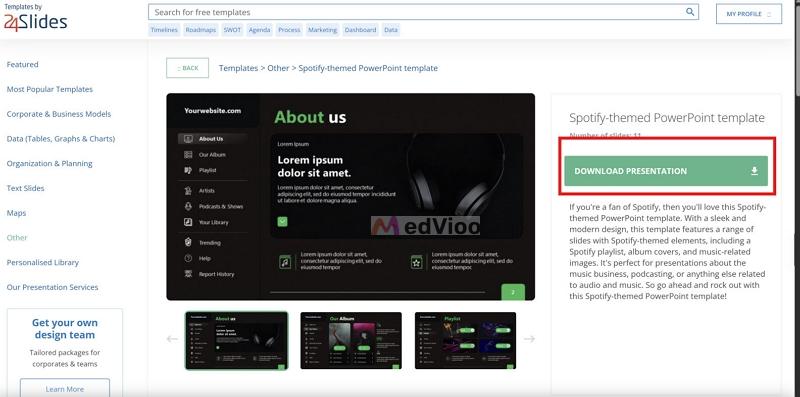800x397 pixels.
Task: Select the Agenda tag
Action: [x=259, y=30]
